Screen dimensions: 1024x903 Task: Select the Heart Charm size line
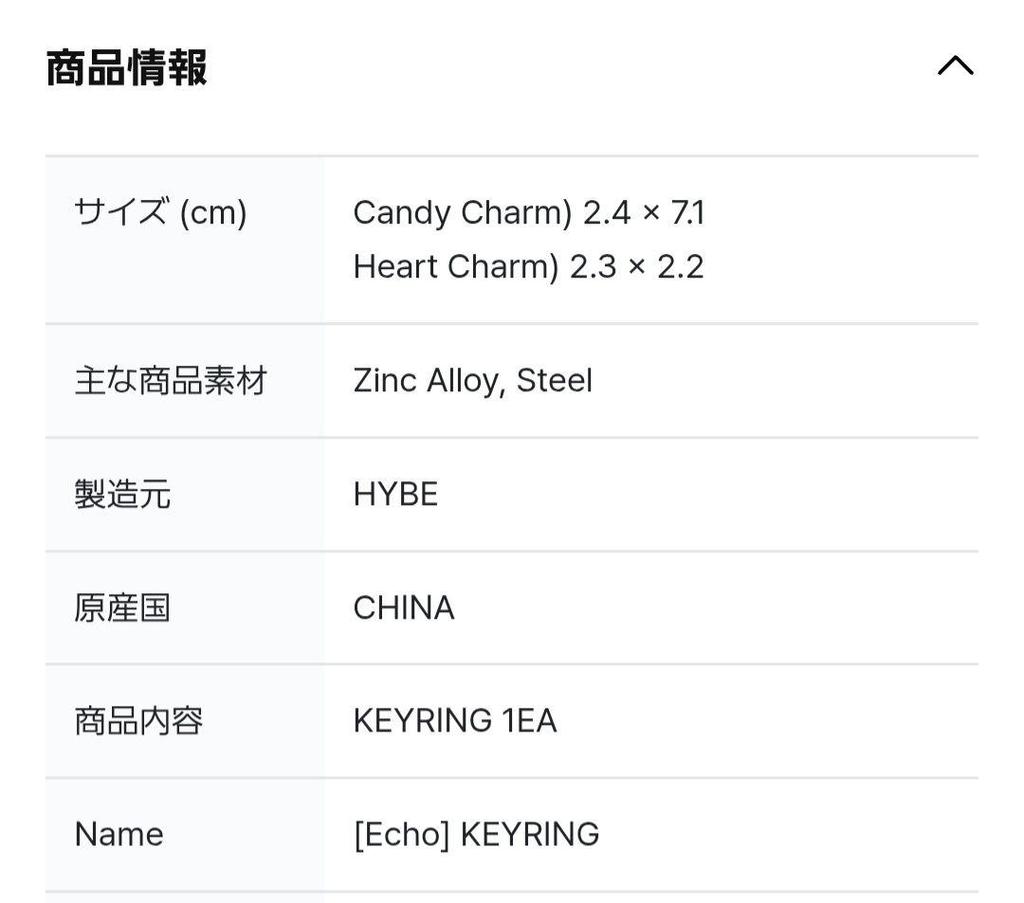pyautogui.click(x=528, y=266)
